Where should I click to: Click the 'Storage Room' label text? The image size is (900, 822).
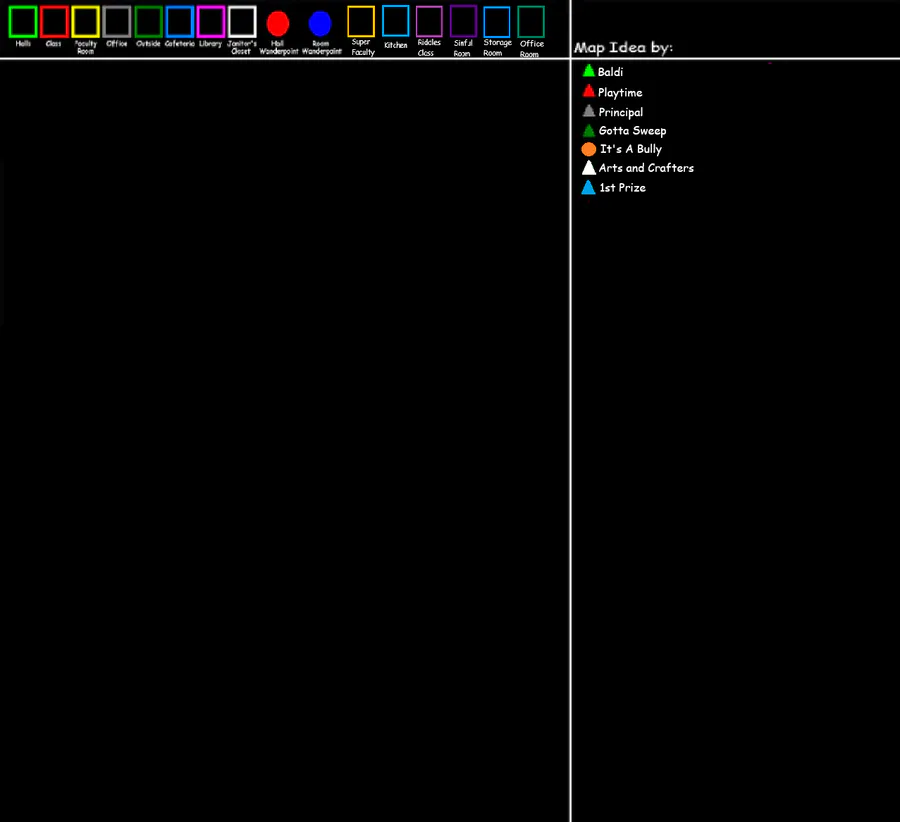pyautogui.click(x=497, y=48)
